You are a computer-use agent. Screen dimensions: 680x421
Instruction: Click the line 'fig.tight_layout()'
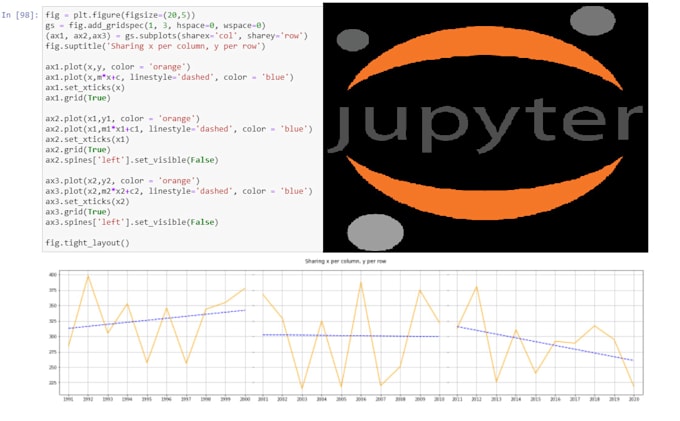pyautogui.click(x=87, y=243)
